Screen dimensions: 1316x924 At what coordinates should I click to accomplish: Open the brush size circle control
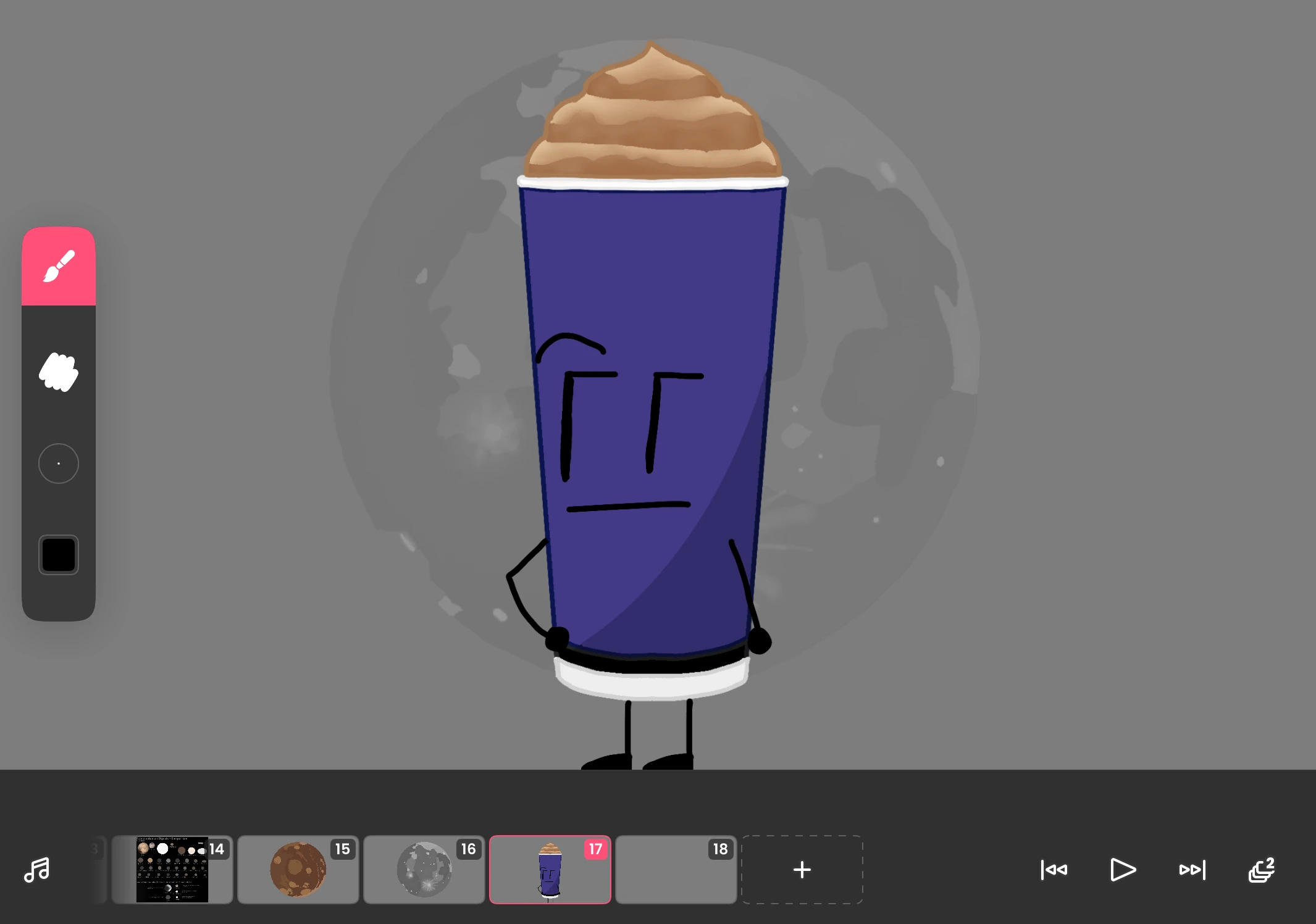tap(59, 464)
